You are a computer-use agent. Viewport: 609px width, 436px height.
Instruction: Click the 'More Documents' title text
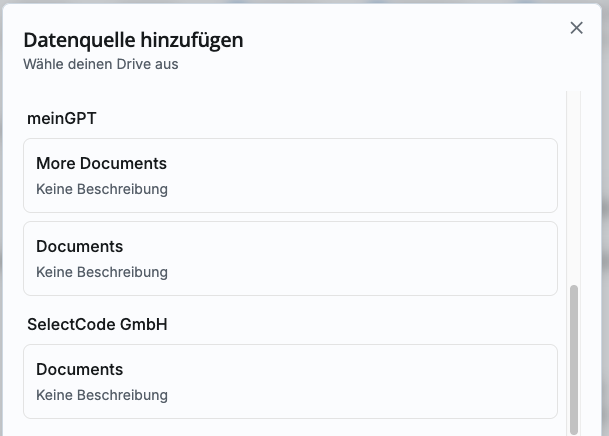(101, 163)
